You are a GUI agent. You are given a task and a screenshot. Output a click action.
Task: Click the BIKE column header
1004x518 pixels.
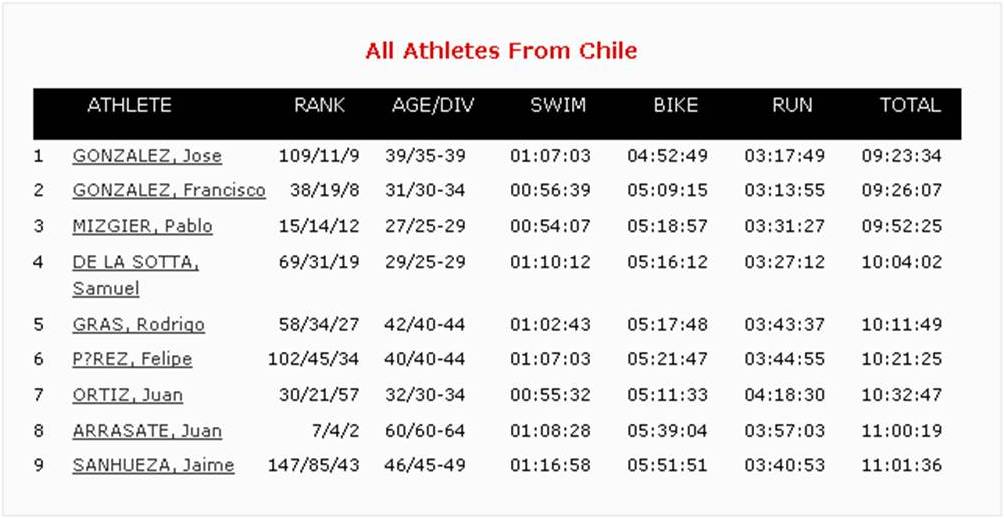676,105
